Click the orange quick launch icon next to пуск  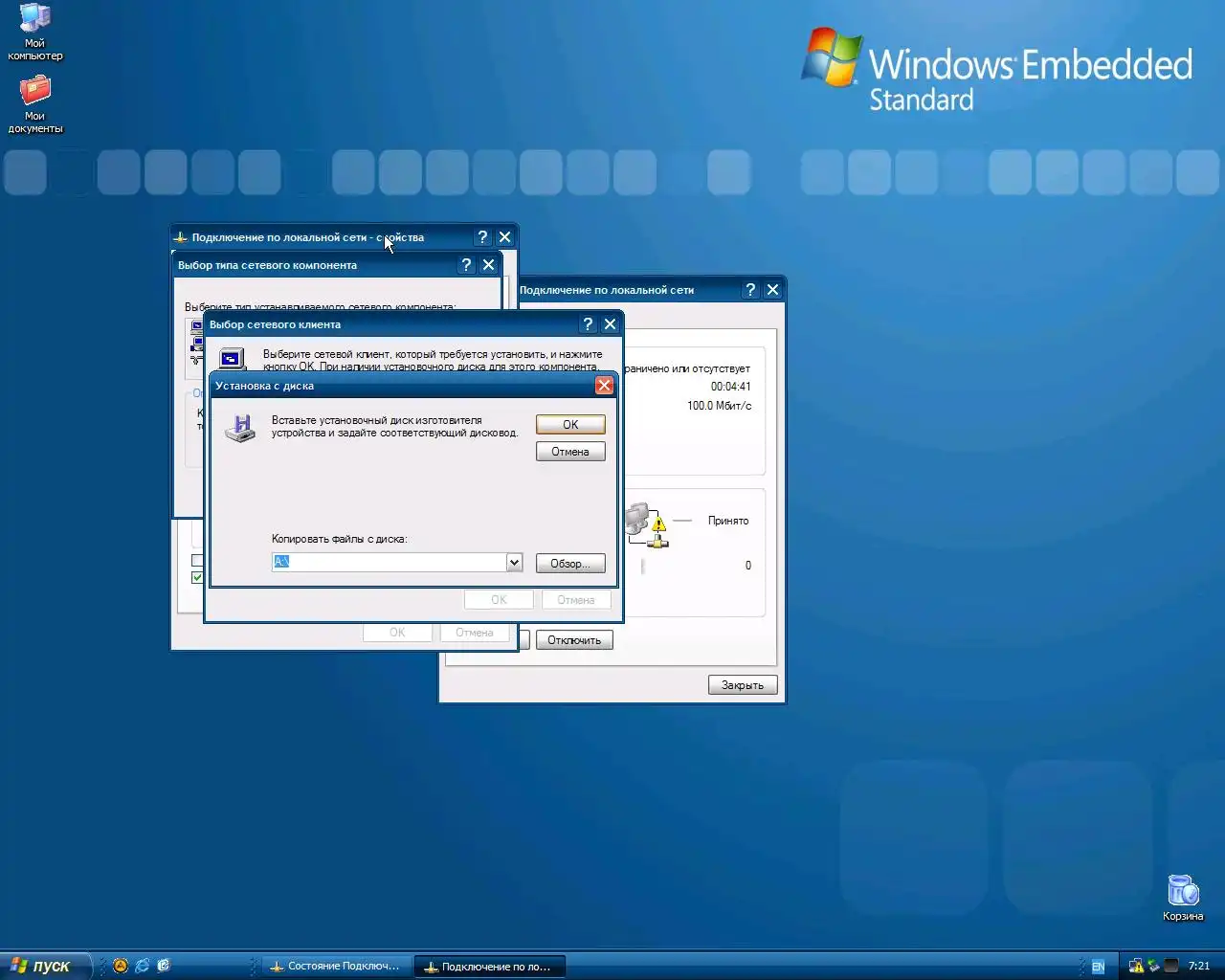(x=121, y=966)
